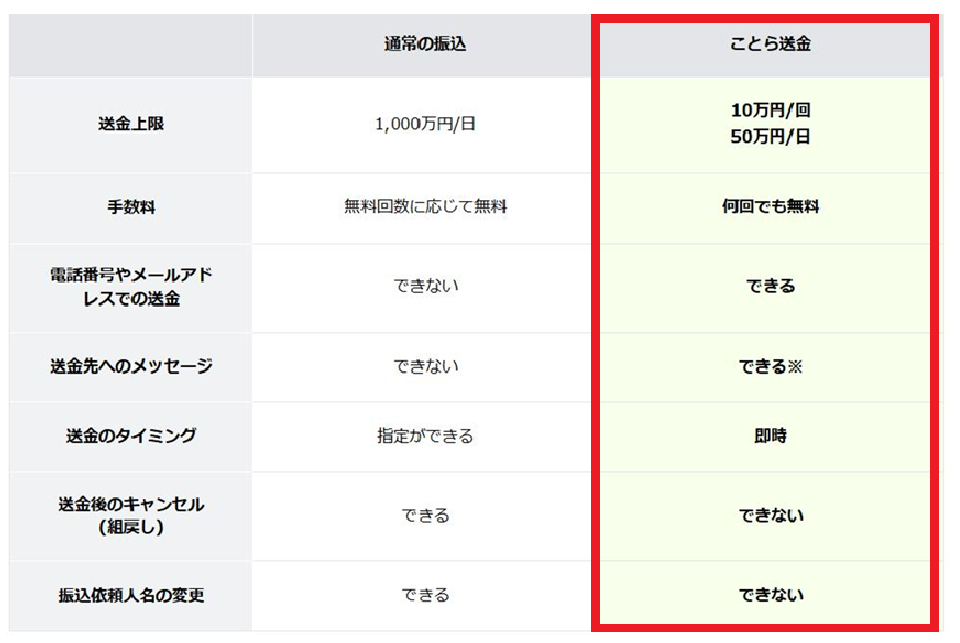960x643 pixels.
Task: Select the 送金上限 row label
Action: pos(131,125)
